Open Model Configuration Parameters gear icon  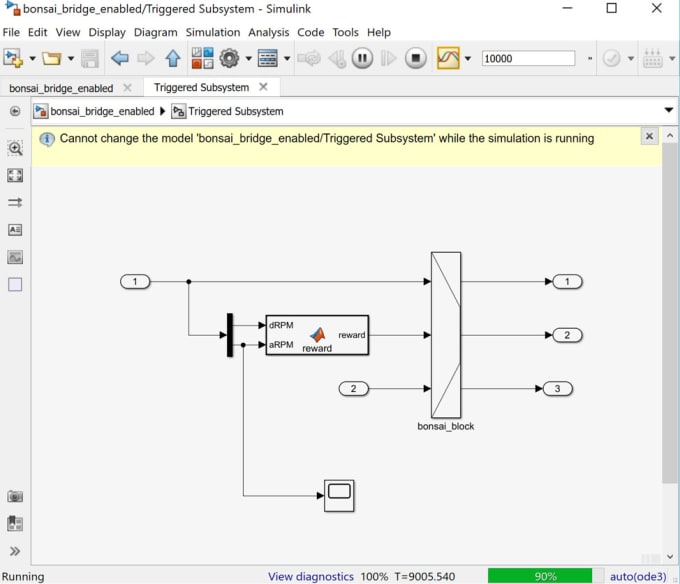point(229,58)
